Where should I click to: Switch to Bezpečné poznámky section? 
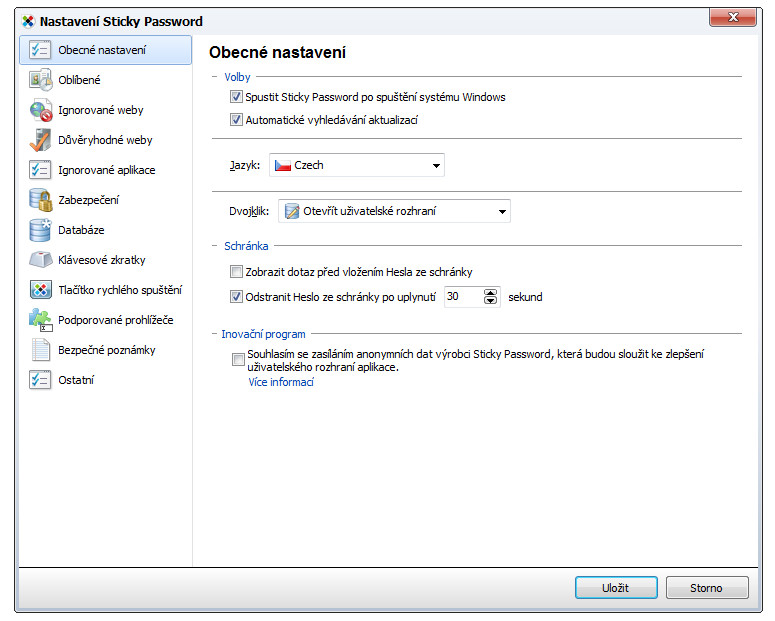pos(105,350)
